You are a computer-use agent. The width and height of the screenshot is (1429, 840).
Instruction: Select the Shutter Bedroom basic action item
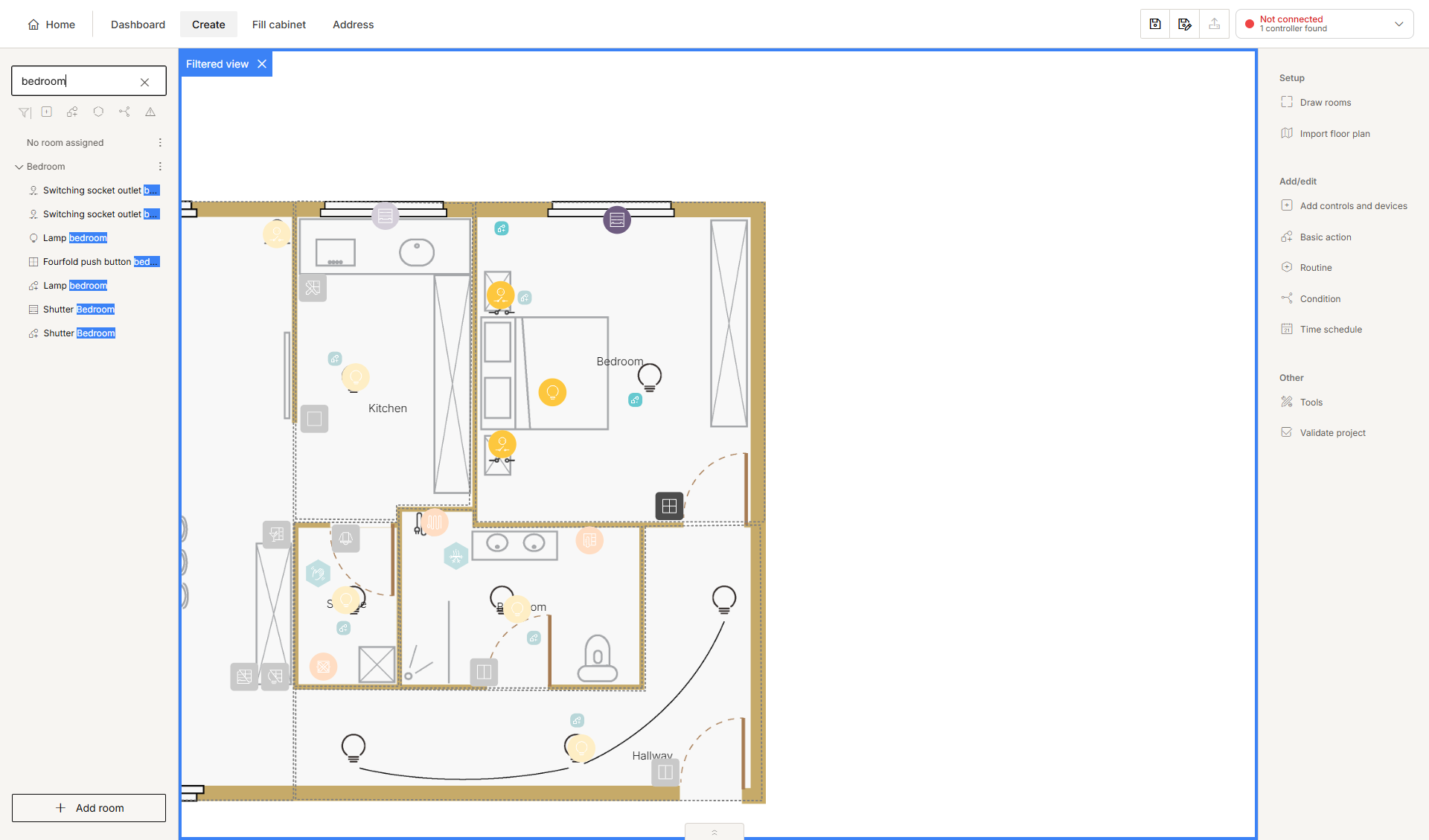point(72,333)
